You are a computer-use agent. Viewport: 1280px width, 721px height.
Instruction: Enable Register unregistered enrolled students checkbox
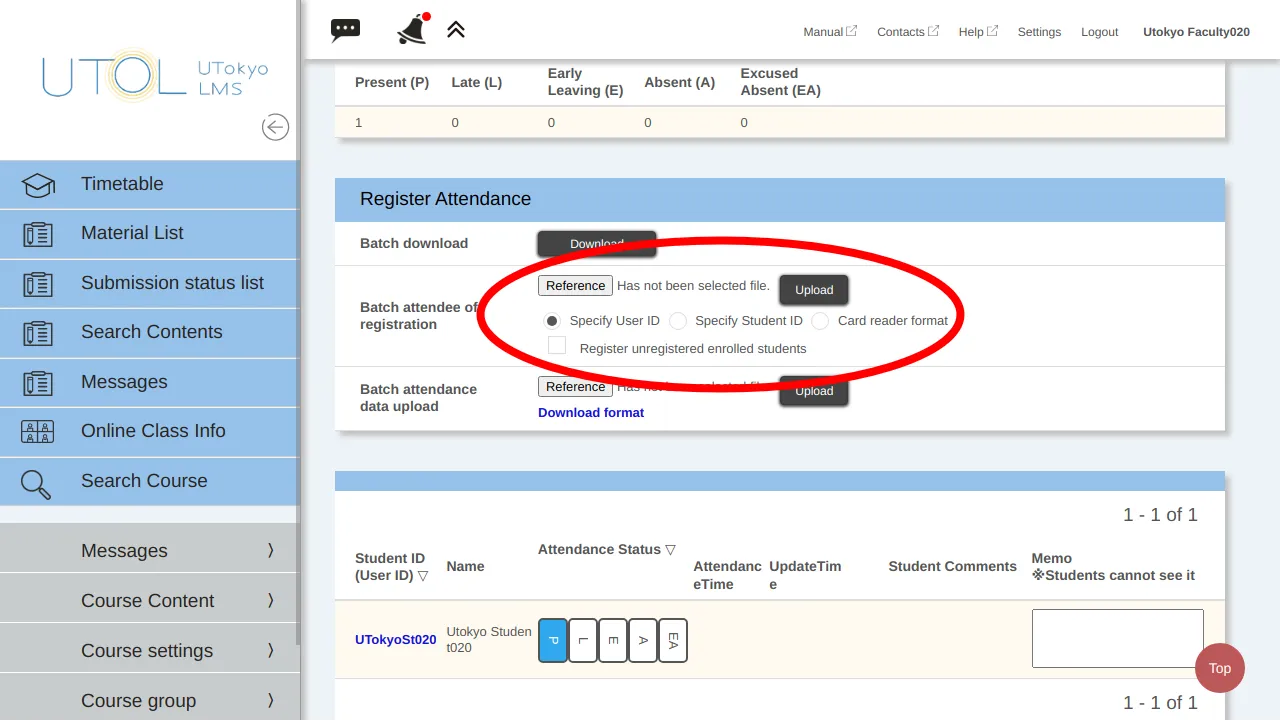(x=557, y=346)
